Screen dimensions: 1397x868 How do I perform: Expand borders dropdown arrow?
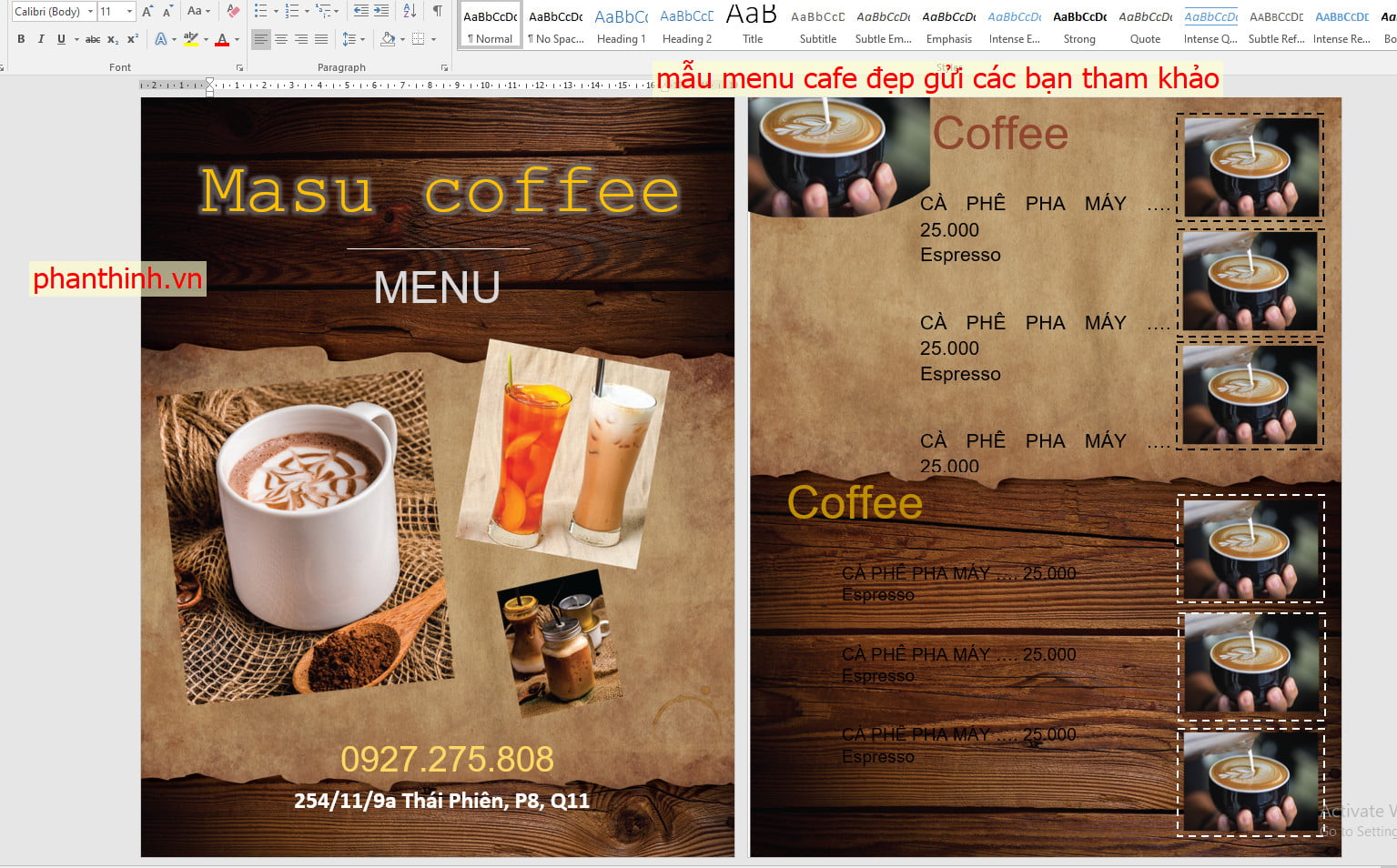[x=433, y=39]
